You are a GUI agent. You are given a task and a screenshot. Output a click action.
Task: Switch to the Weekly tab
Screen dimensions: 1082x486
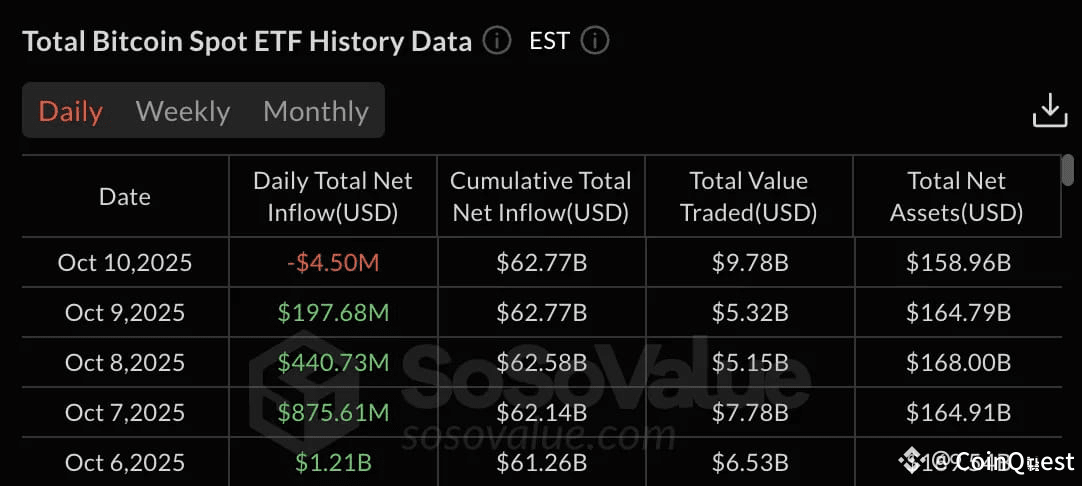(183, 111)
